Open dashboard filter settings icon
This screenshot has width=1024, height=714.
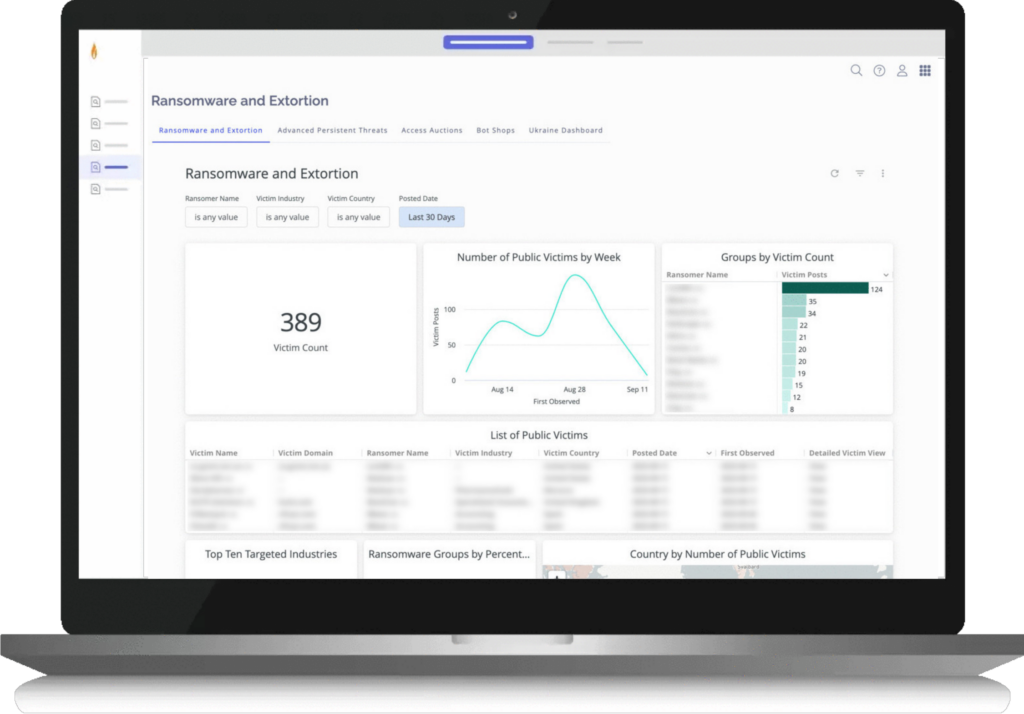859,174
